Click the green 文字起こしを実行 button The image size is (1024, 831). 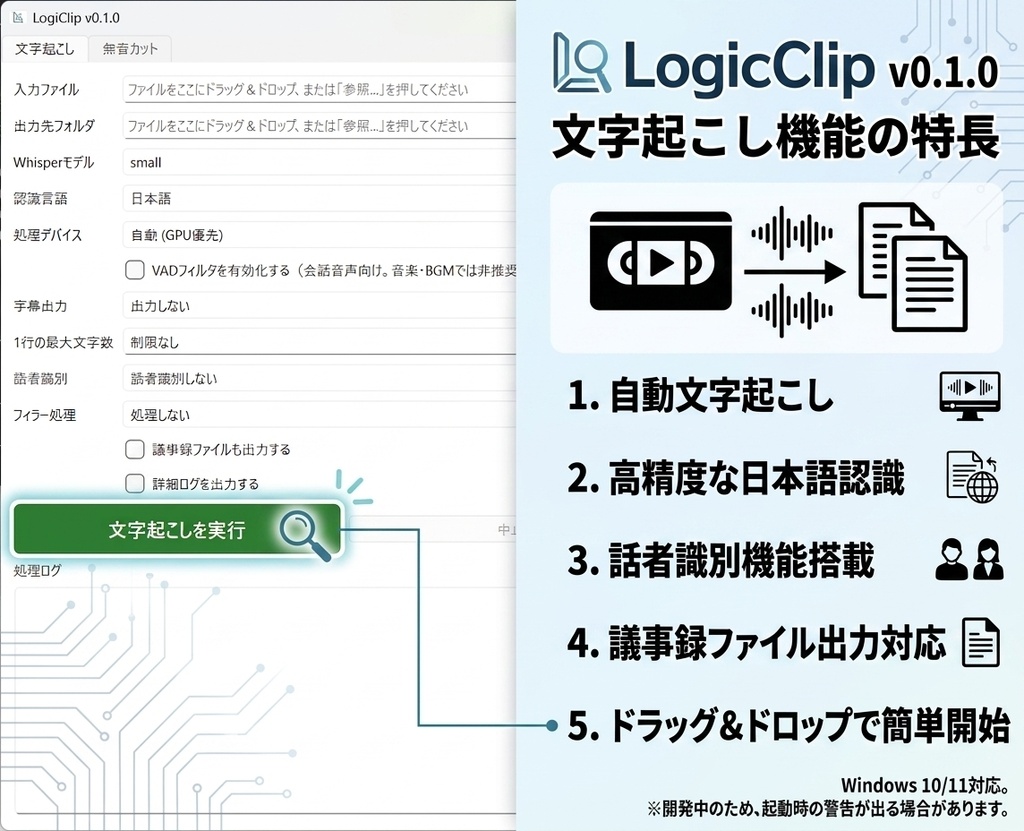pyautogui.click(x=177, y=529)
